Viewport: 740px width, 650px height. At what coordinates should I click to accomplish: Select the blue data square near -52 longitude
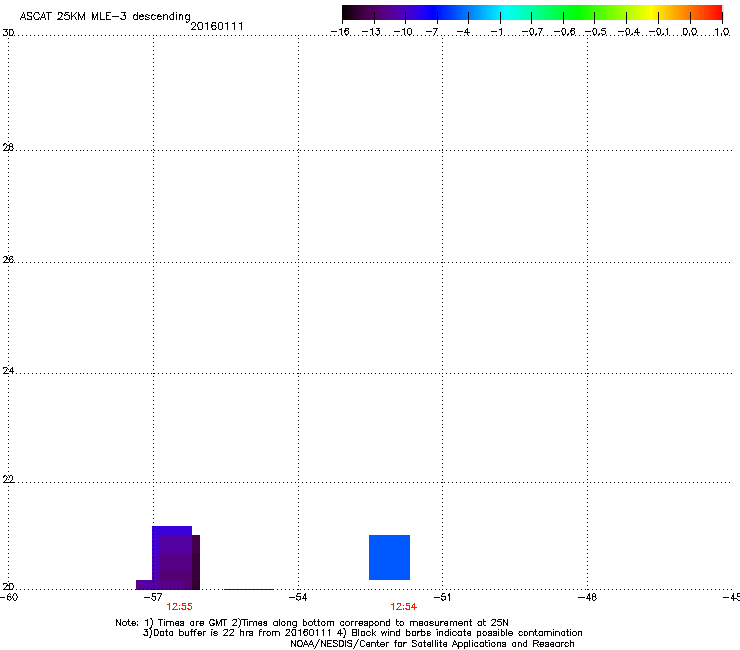(x=389, y=557)
